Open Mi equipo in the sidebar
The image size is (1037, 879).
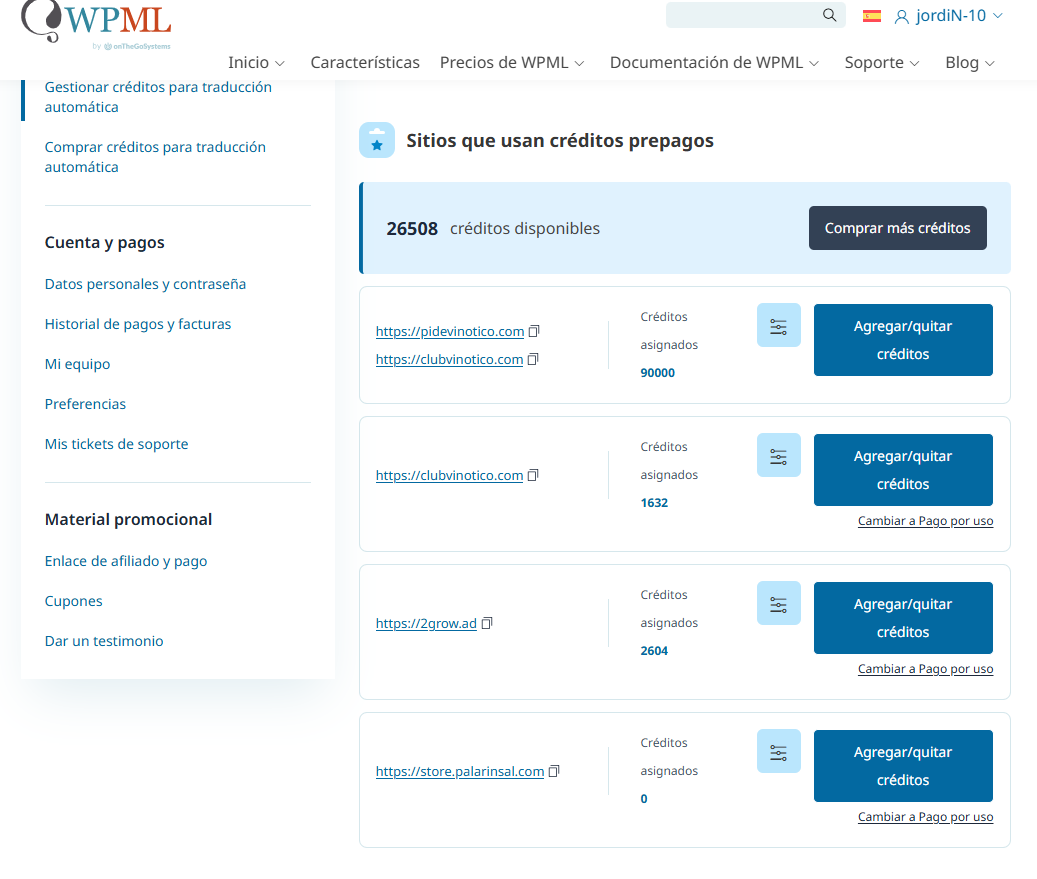tap(77, 364)
